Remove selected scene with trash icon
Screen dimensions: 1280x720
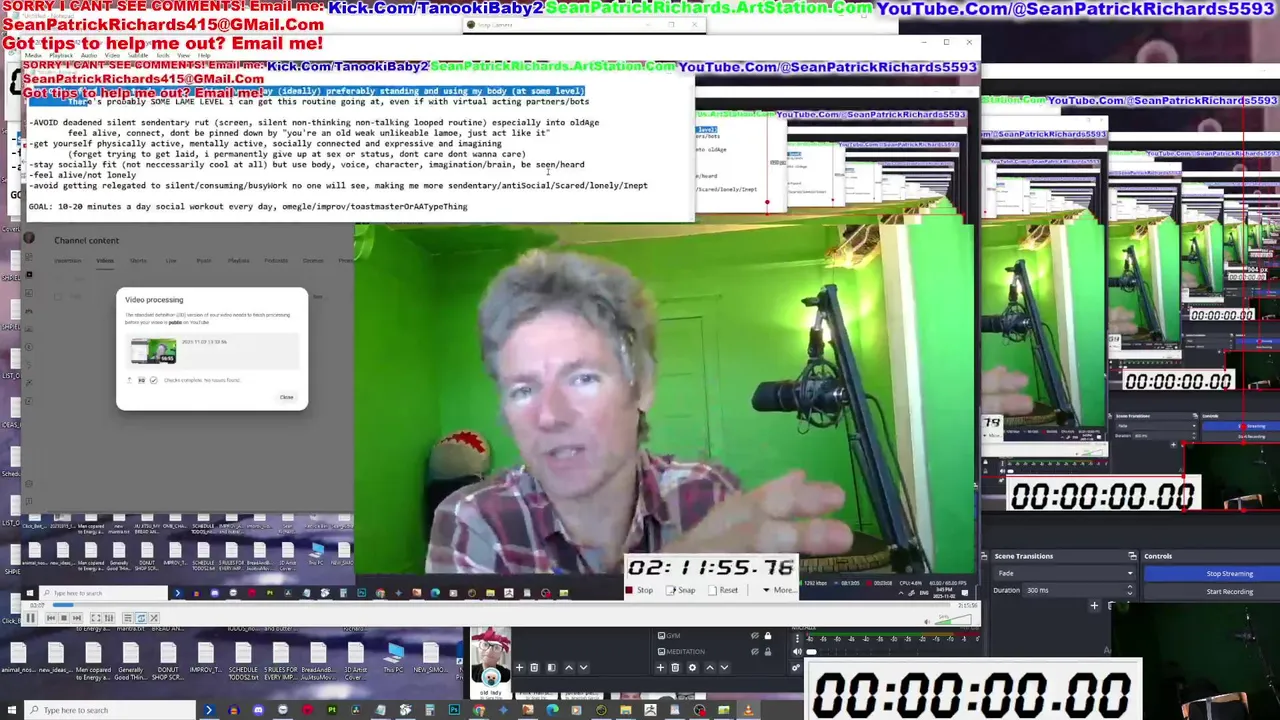pos(534,668)
